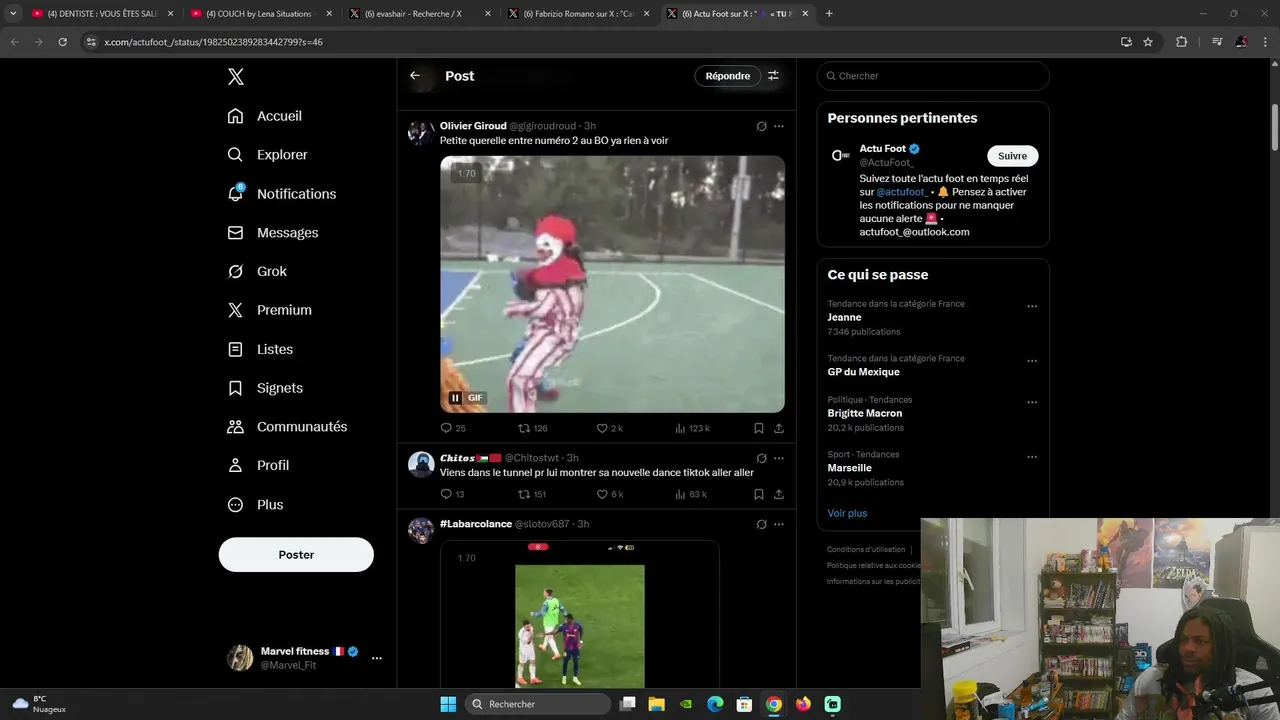Screen dimensions: 1280x720
Task: Open Grok in the sidebar
Action: 257,271
